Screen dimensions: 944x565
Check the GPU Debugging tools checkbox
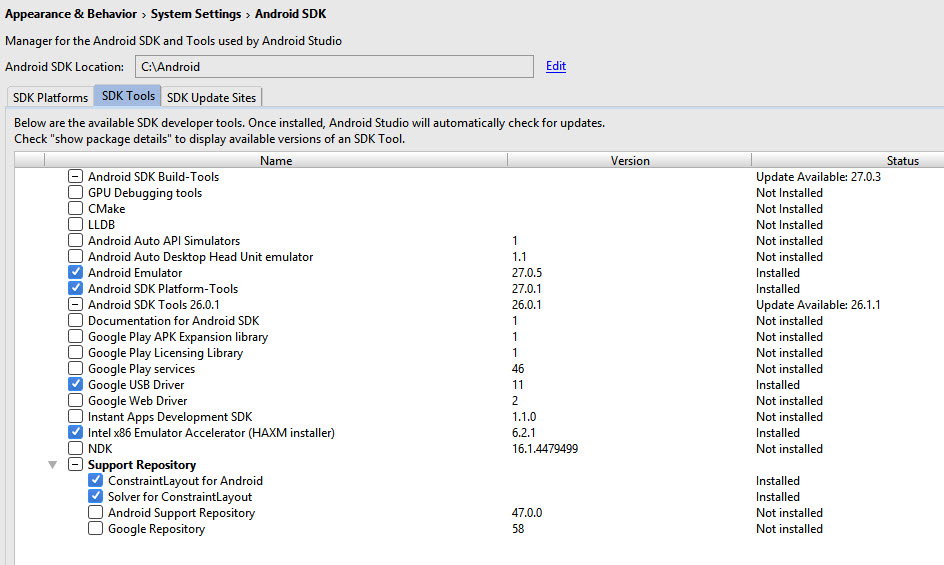coord(75,192)
